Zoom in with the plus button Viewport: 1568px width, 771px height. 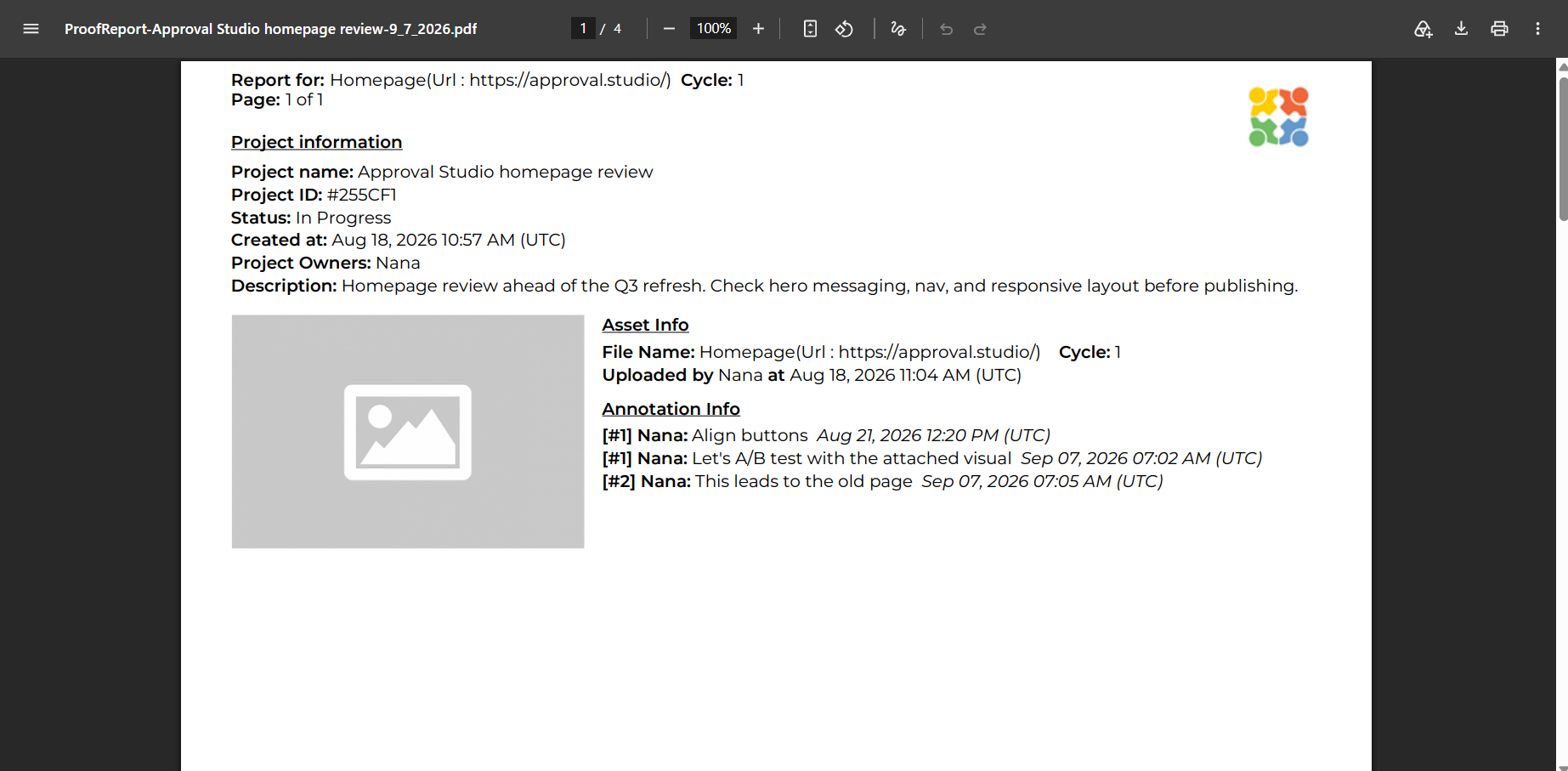pyautogui.click(x=759, y=29)
